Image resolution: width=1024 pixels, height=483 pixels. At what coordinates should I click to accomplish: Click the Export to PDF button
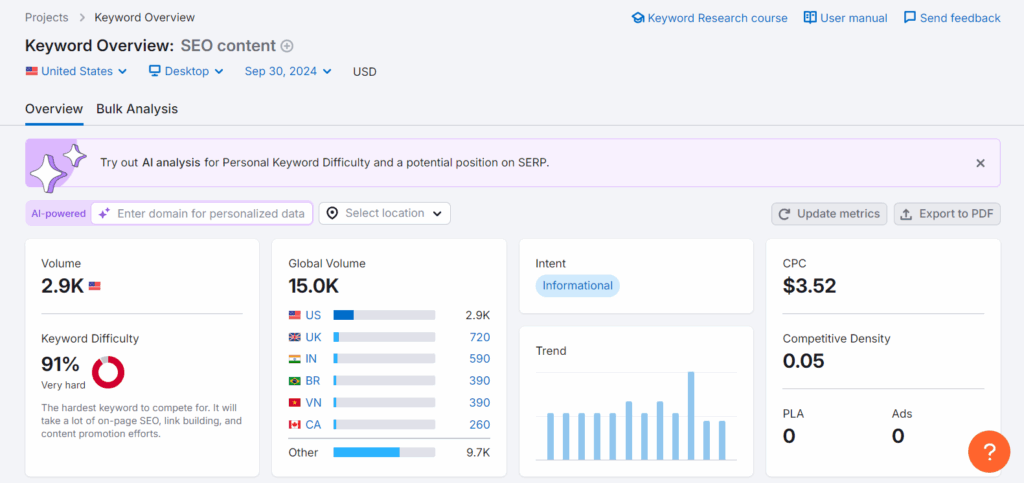pyautogui.click(x=947, y=213)
